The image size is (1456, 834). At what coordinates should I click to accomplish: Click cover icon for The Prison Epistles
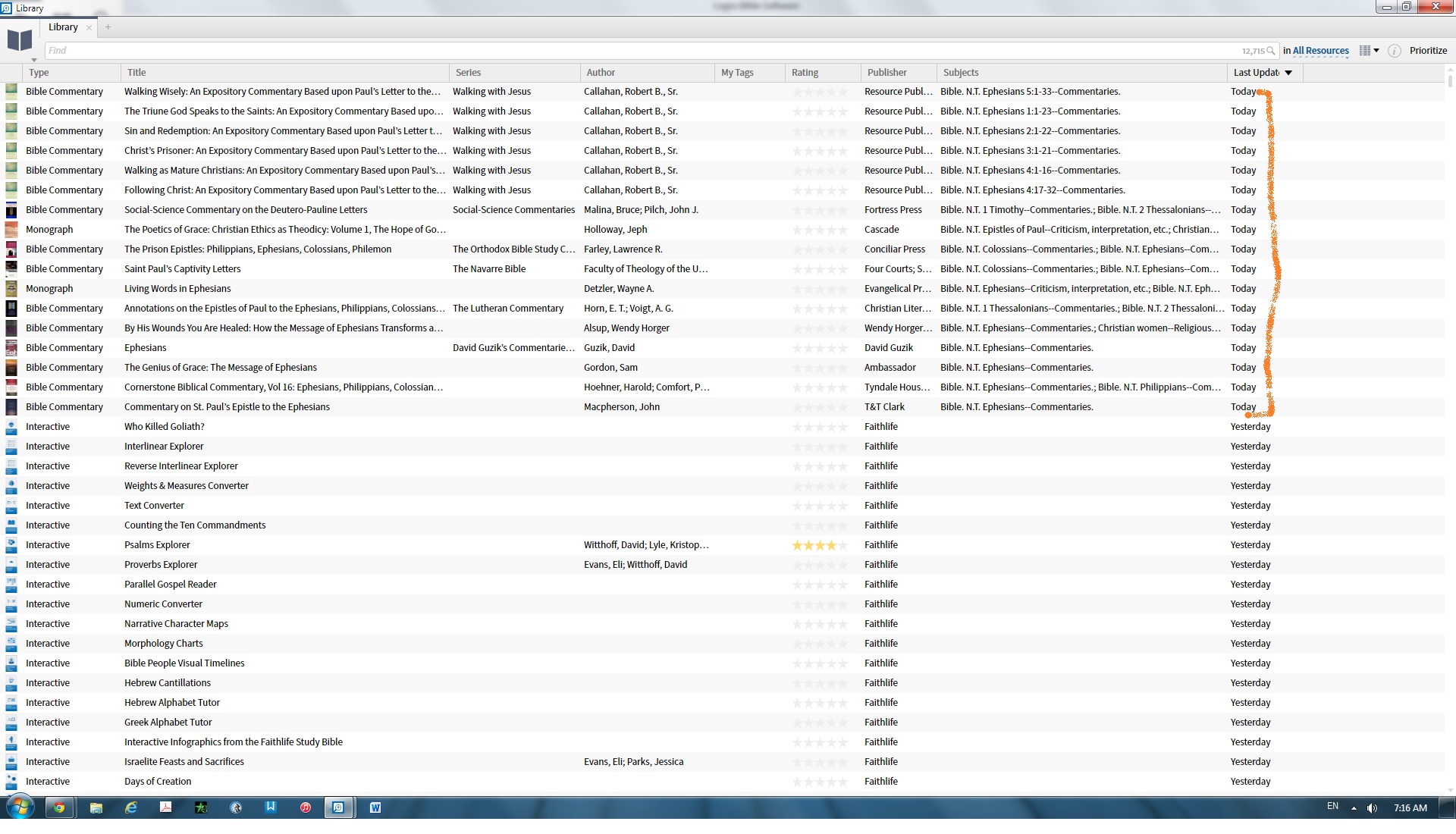coord(11,249)
